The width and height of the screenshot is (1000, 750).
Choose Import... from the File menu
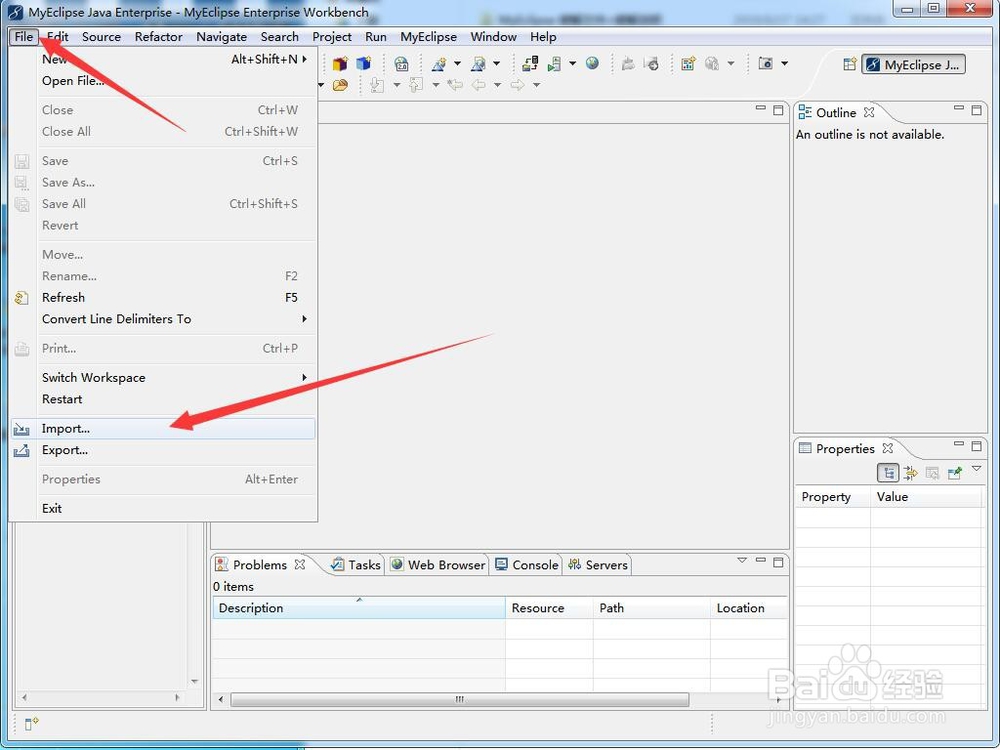tap(163, 429)
